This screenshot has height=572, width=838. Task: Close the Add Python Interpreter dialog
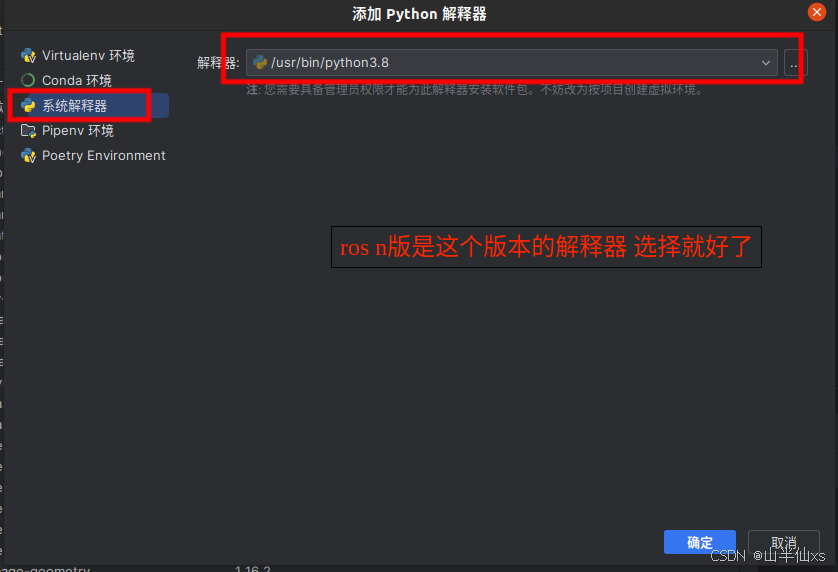click(817, 12)
